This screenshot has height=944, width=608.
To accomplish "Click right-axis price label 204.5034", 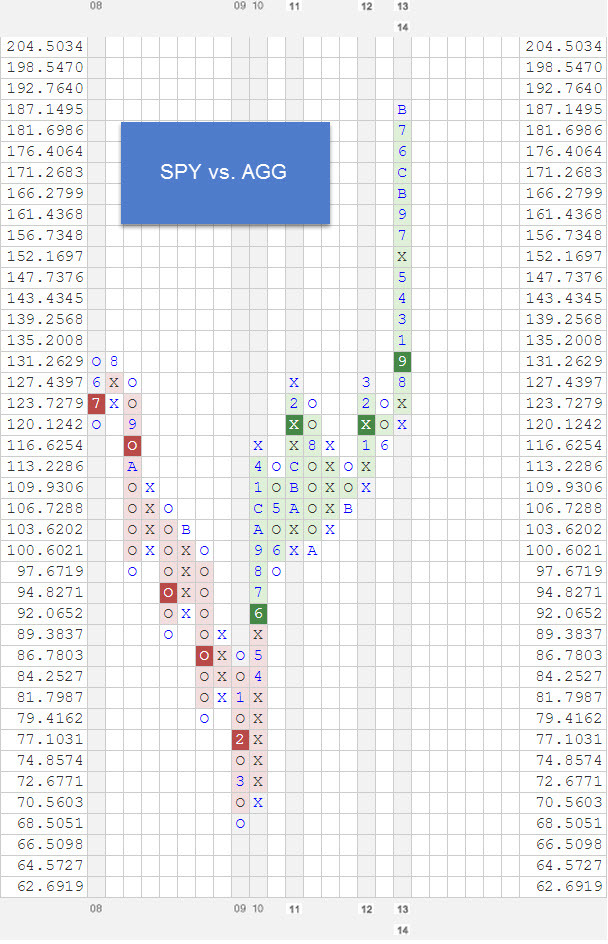I will 564,46.
